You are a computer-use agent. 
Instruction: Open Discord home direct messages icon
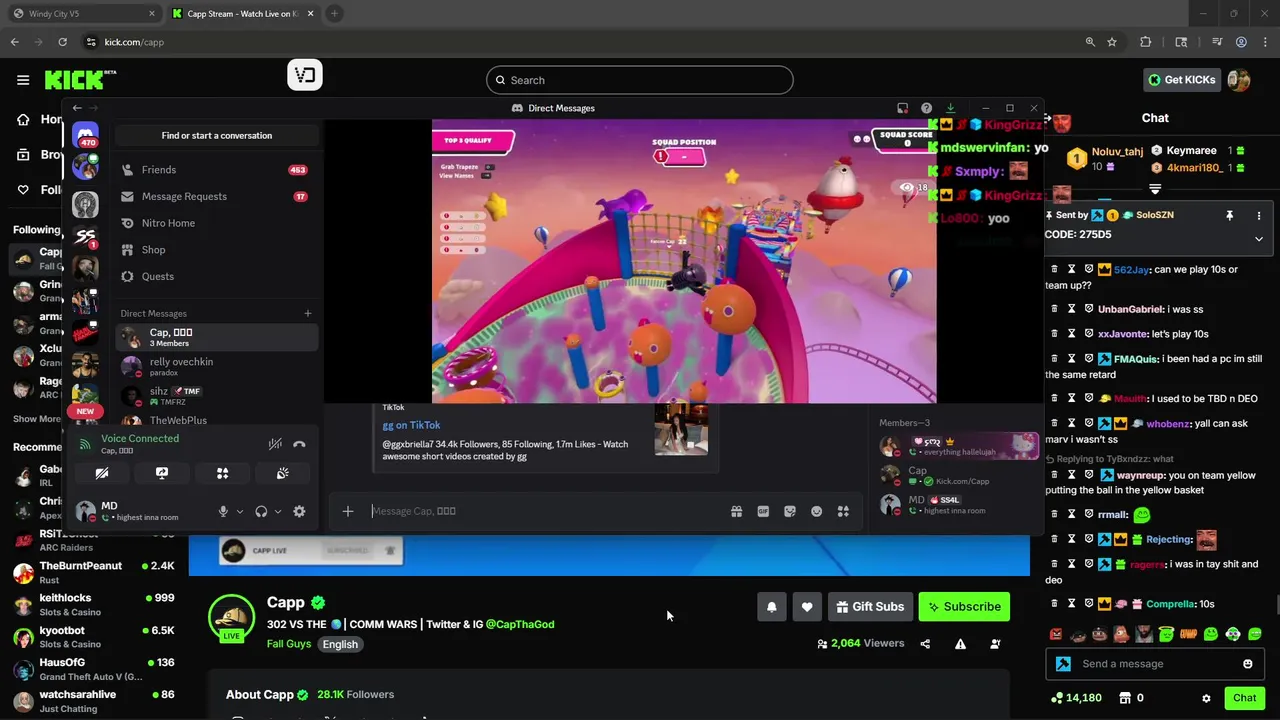[x=85, y=133]
